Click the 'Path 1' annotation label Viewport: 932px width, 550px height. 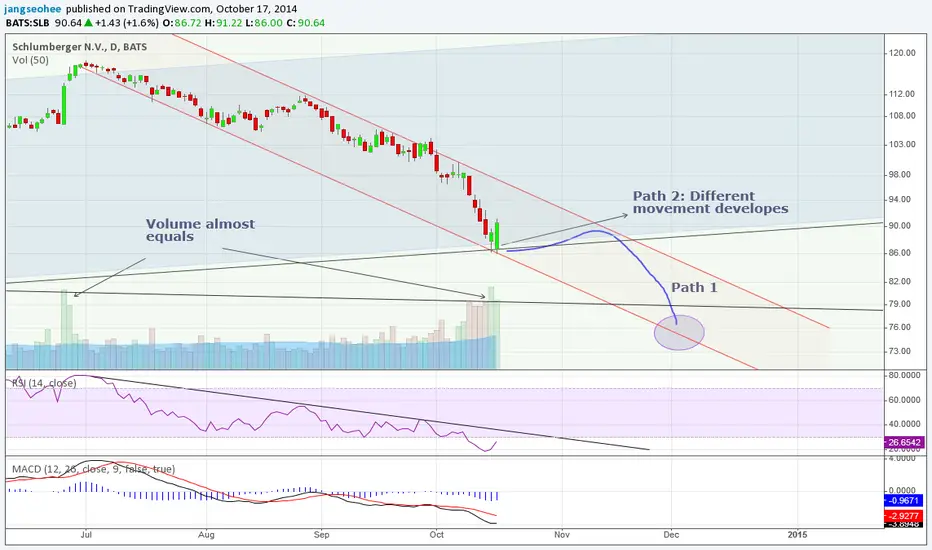[x=694, y=288]
